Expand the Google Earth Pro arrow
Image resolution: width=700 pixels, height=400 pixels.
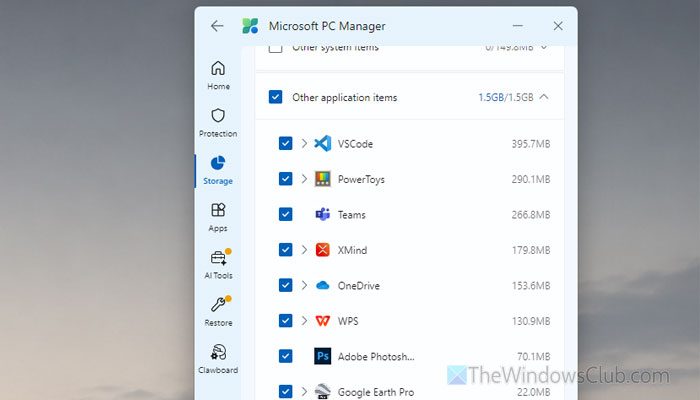tap(304, 392)
